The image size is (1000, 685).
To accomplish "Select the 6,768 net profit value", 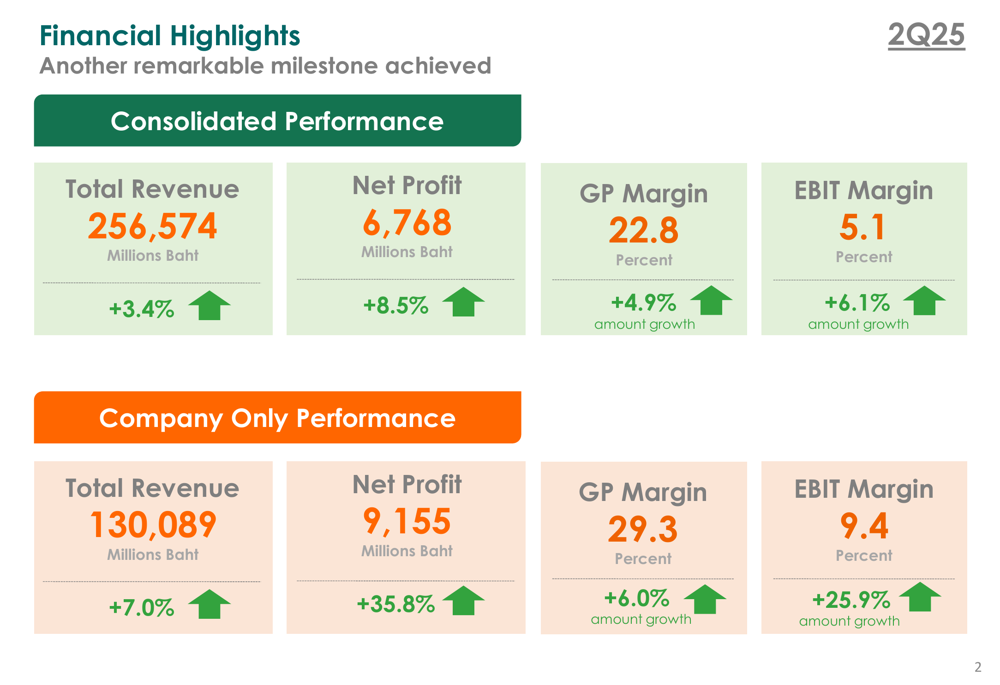I will point(407,222).
